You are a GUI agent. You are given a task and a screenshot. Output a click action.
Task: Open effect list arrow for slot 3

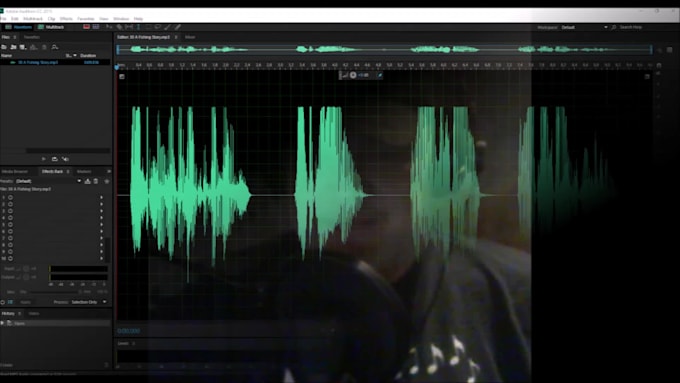pyautogui.click(x=102, y=211)
